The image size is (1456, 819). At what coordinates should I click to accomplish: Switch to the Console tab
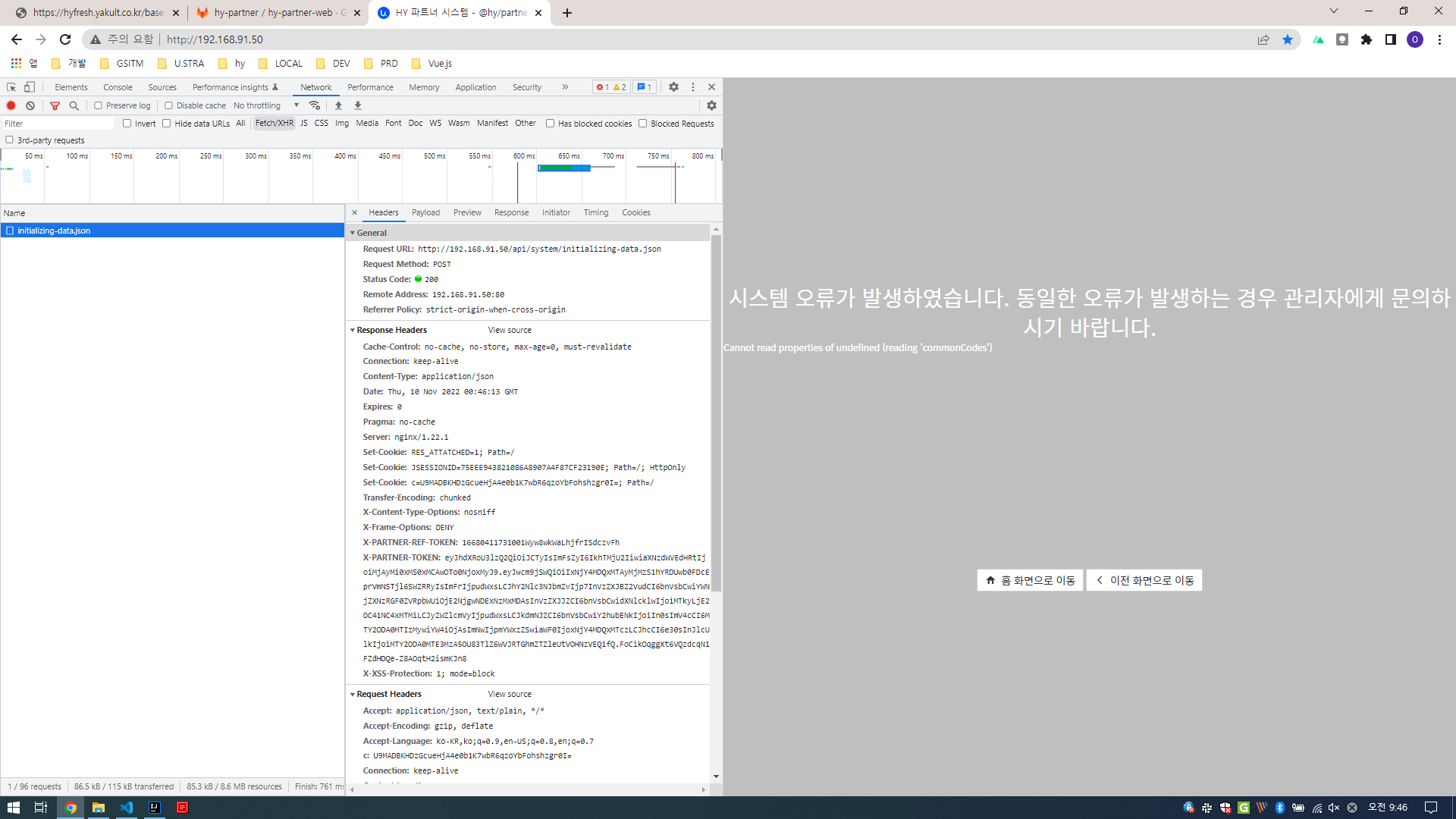pyautogui.click(x=118, y=87)
